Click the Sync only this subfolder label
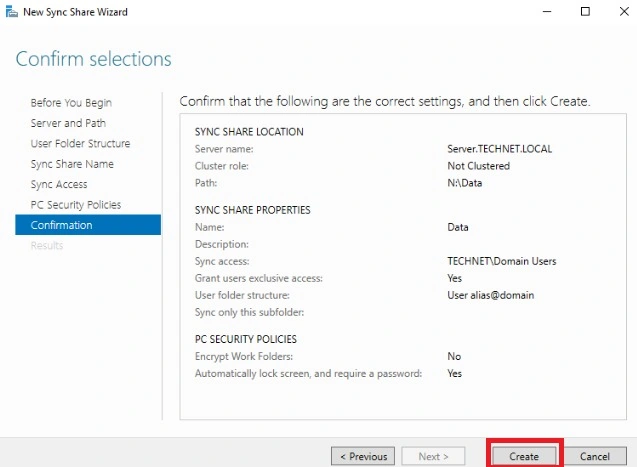Image resolution: width=637 pixels, height=467 pixels. pyautogui.click(x=249, y=312)
